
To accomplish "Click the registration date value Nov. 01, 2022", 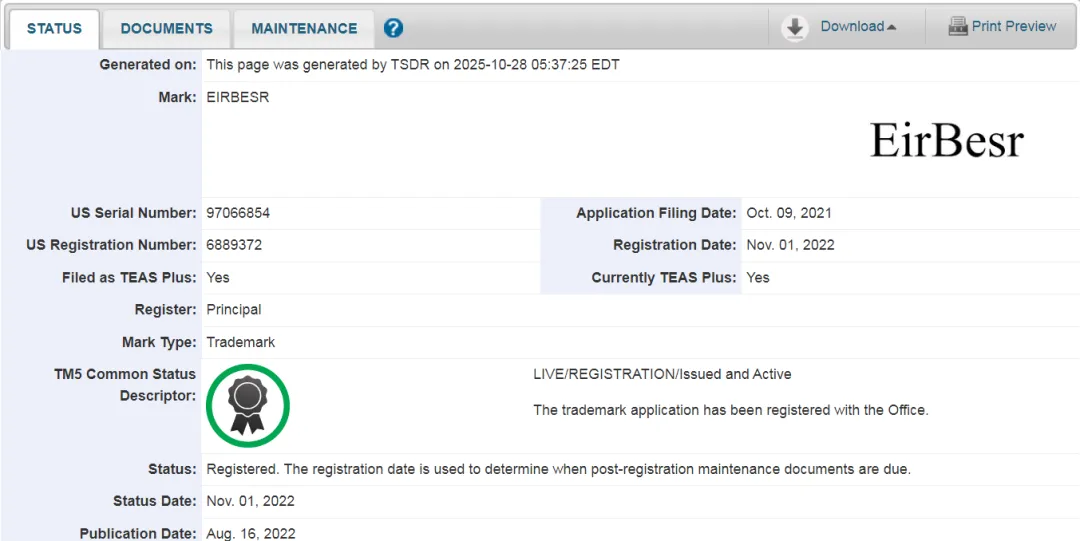I will [x=790, y=245].
